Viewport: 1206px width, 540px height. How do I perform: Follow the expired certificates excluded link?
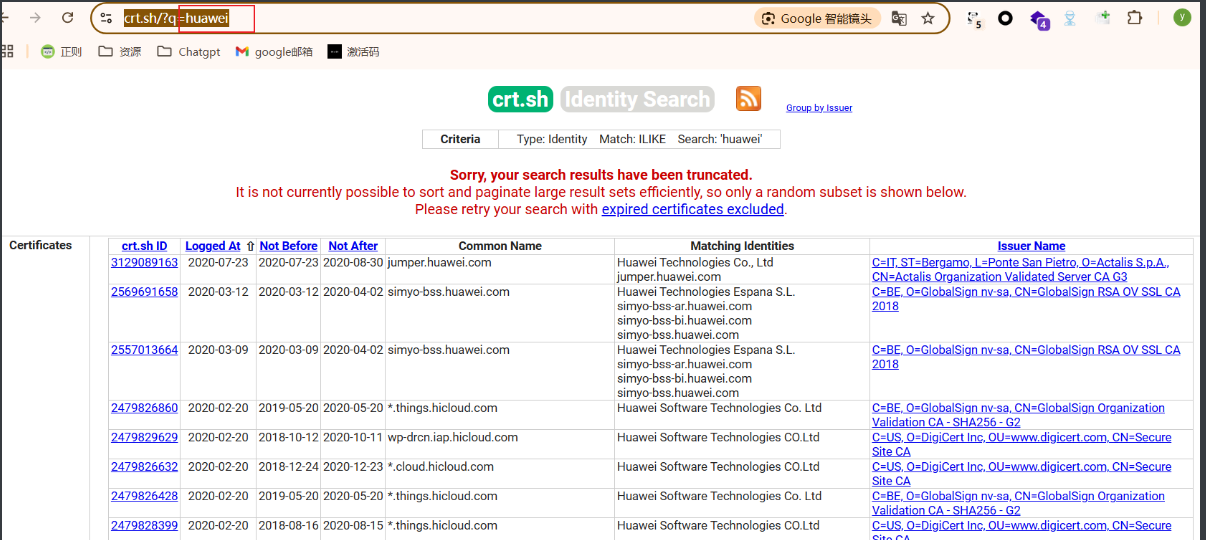click(692, 209)
